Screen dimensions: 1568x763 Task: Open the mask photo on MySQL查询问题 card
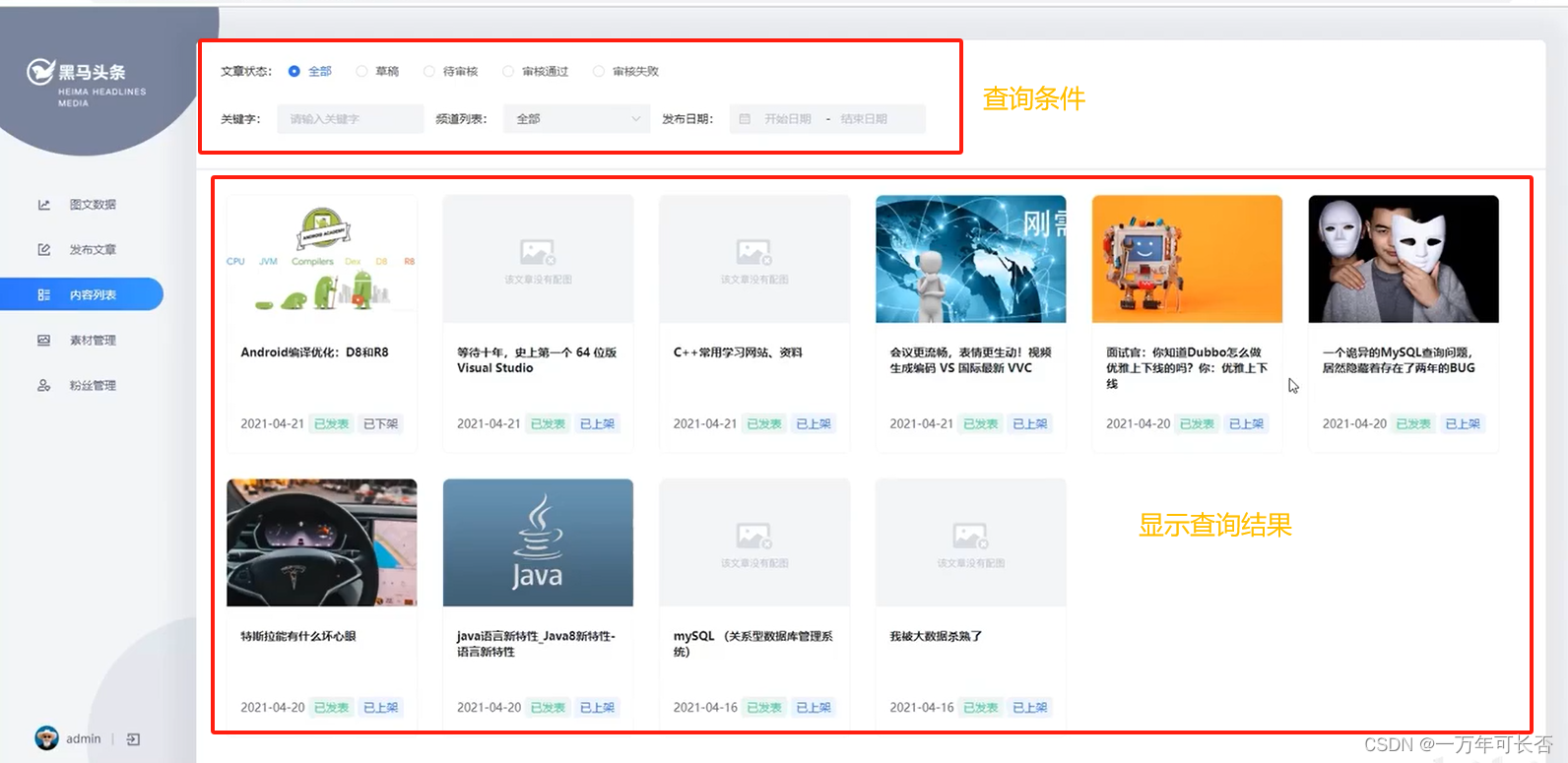[x=1404, y=259]
